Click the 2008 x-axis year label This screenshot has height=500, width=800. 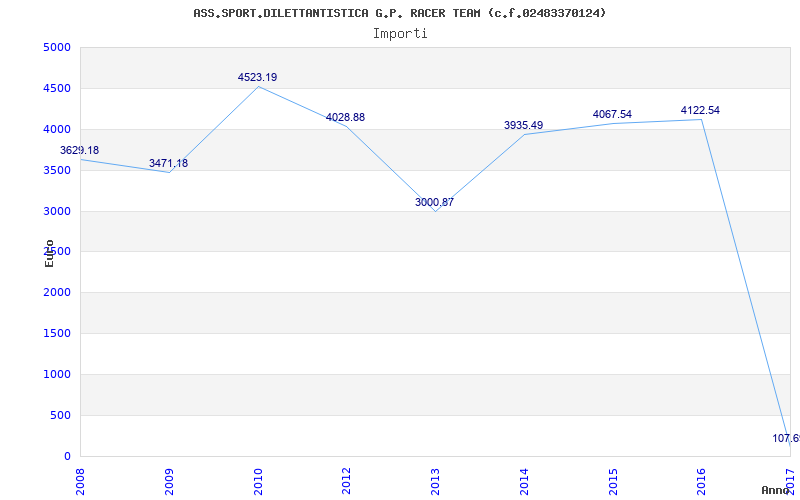(x=80, y=482)
